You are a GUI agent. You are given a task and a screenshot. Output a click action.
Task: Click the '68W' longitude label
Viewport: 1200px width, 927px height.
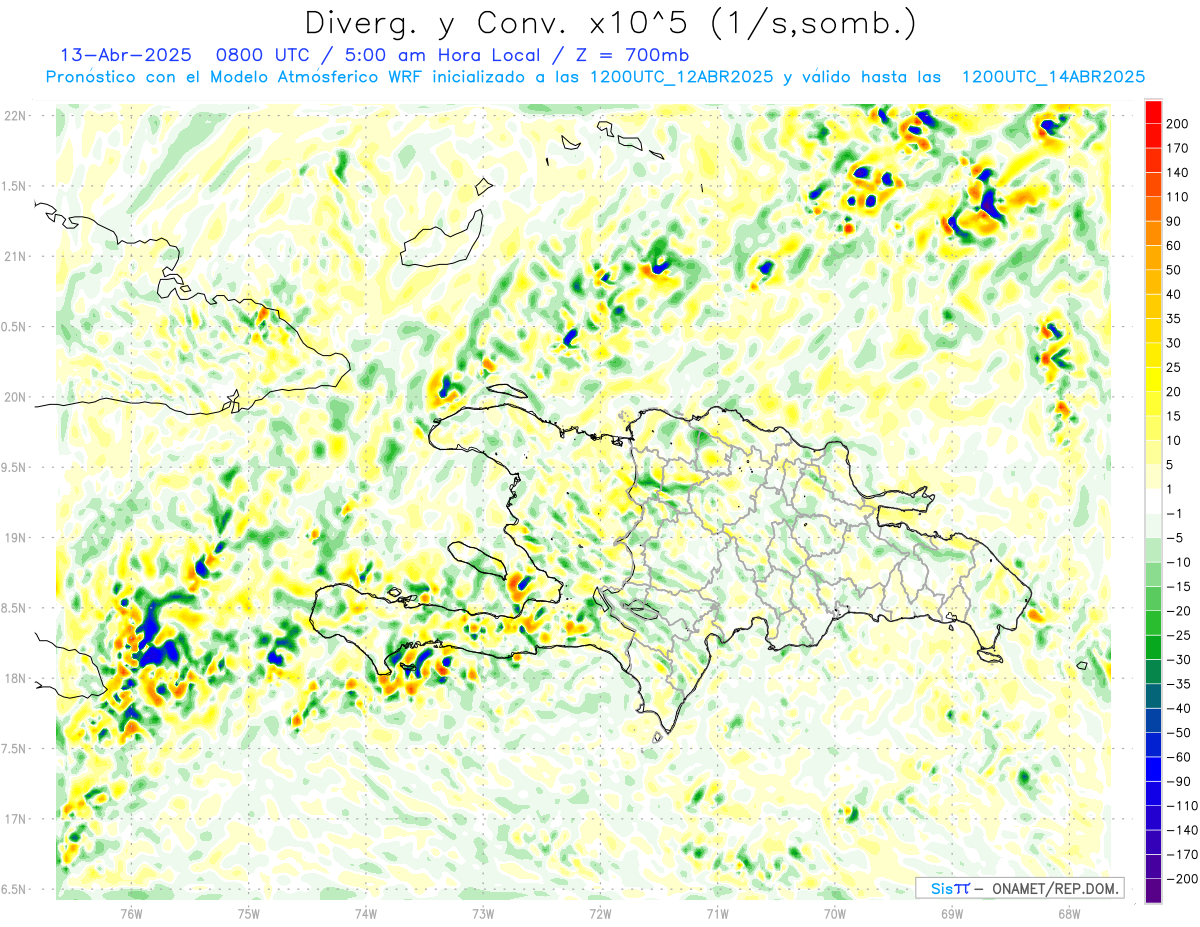coord(1068,913)
